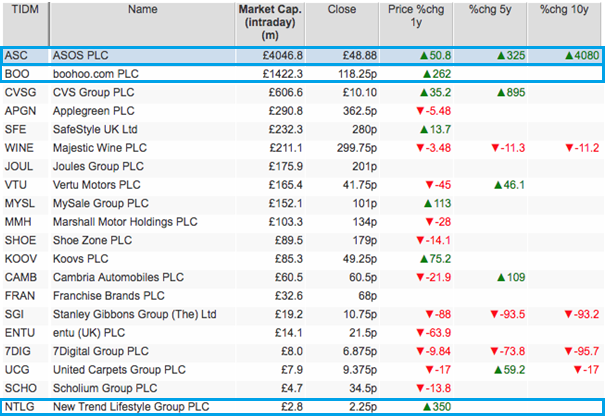The width and height of the screenshot is (606, 420).
Task: Select Stanley Gibbons Group (The) Ltd cell
Action: (134, 315)
